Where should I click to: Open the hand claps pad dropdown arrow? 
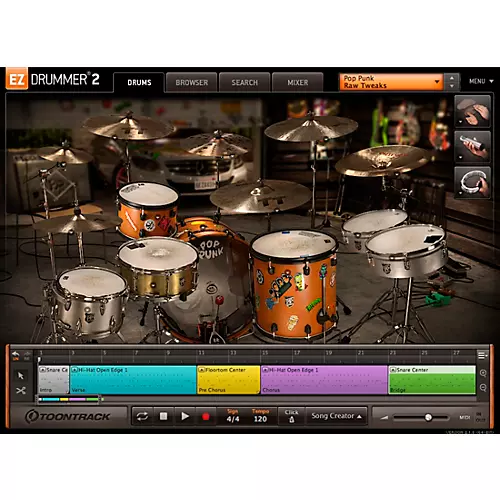point(460,122)
